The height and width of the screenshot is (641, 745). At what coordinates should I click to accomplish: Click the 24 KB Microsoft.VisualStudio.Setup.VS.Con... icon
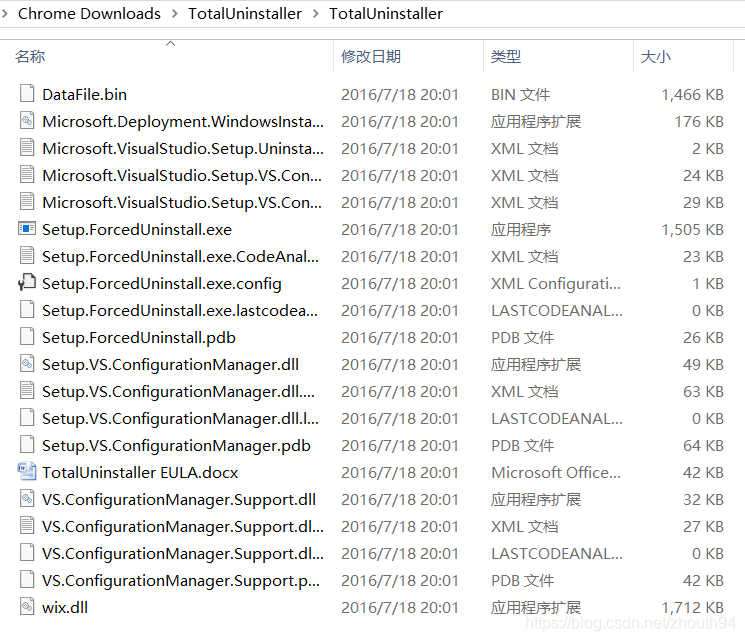[x=27, y=174]
